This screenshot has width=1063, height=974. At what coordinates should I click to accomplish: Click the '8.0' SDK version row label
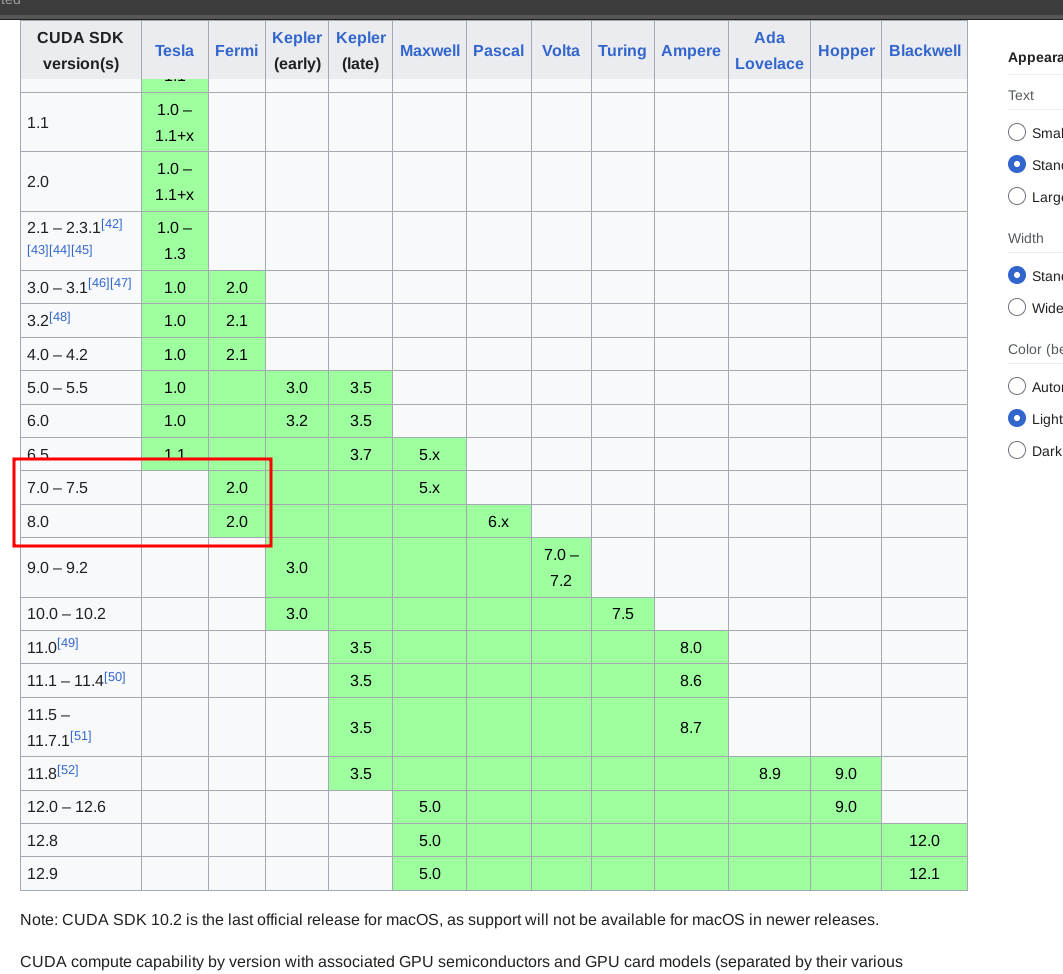tap(38, 521)
